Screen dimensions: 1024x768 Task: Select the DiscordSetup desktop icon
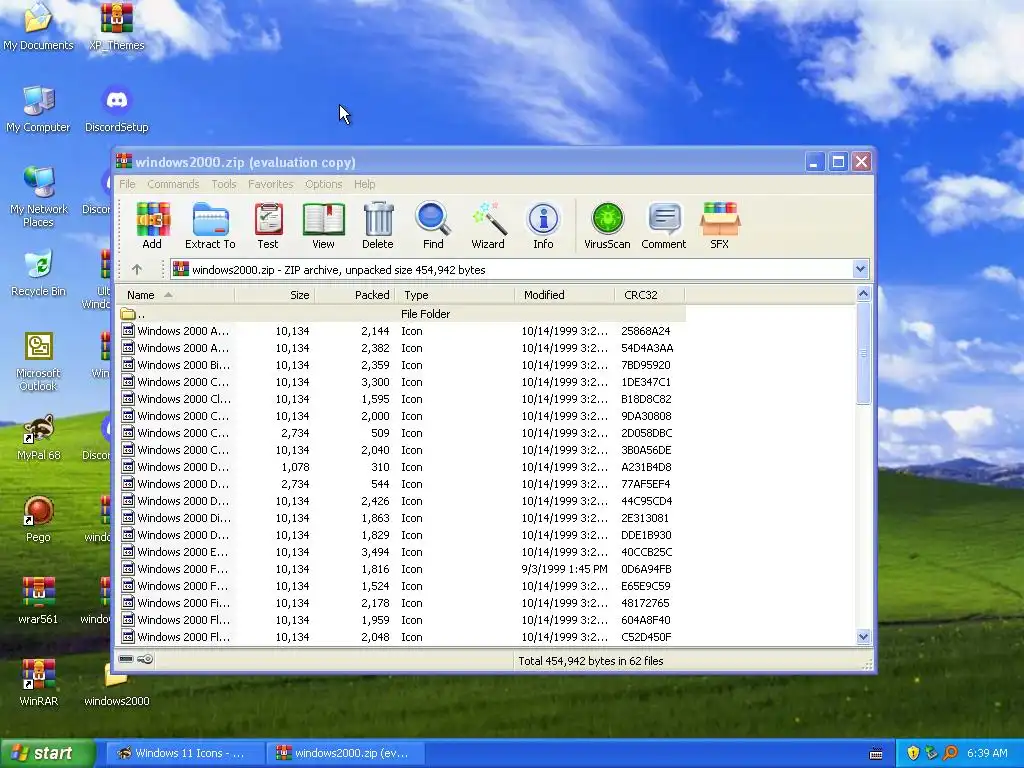[x=116, y=110]
